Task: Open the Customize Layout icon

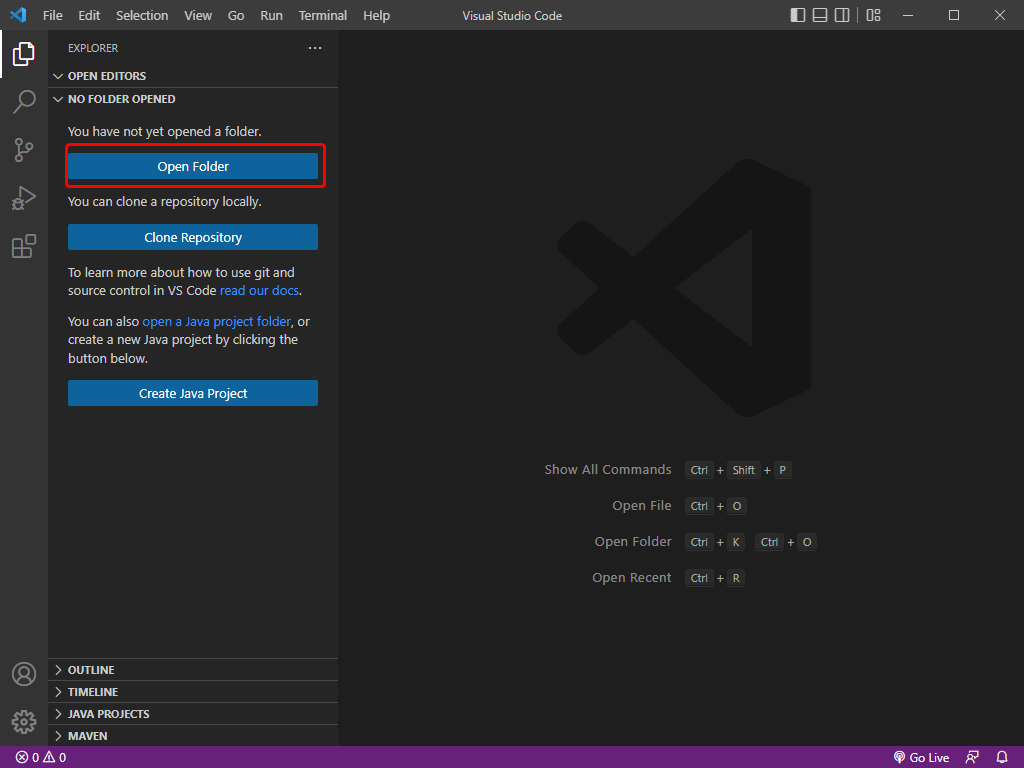Action: (x=873, y=15)
